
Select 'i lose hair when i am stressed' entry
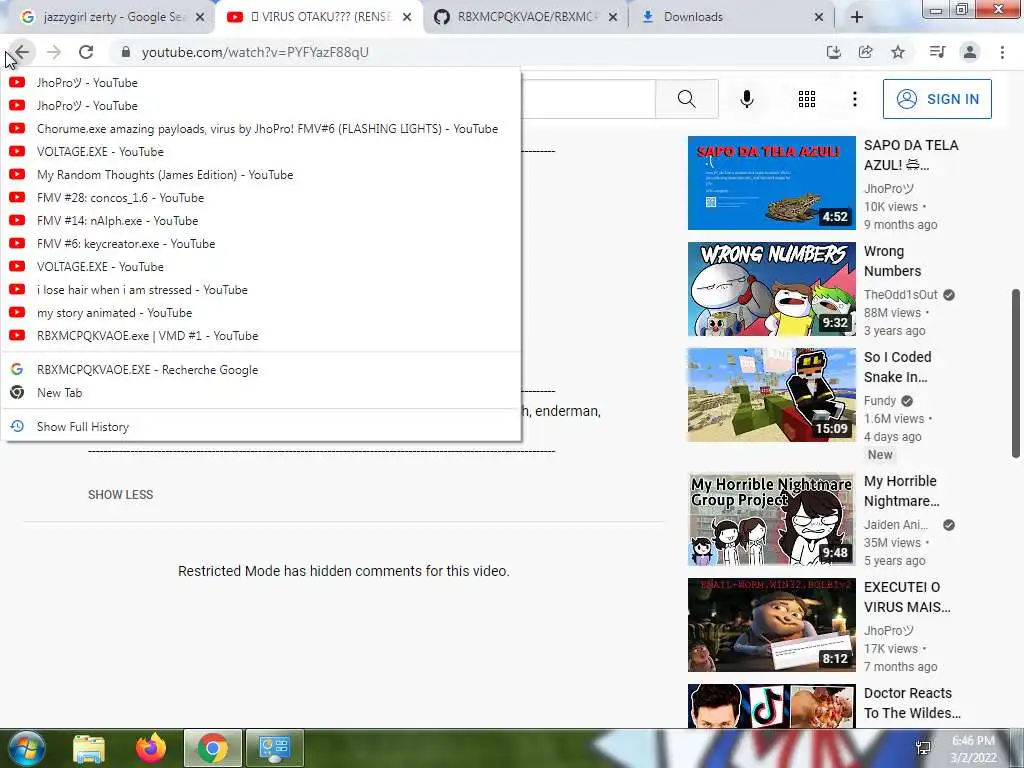pyautogui.click(x=261, y=290)
